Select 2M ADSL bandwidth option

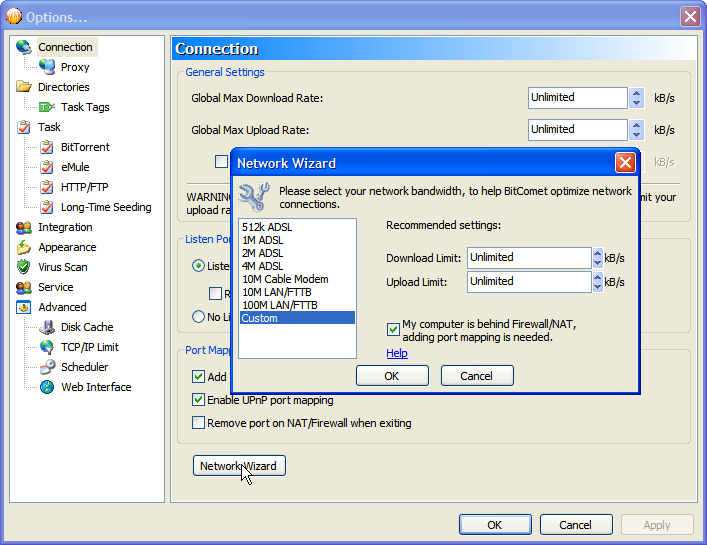(x=297, y=253)
